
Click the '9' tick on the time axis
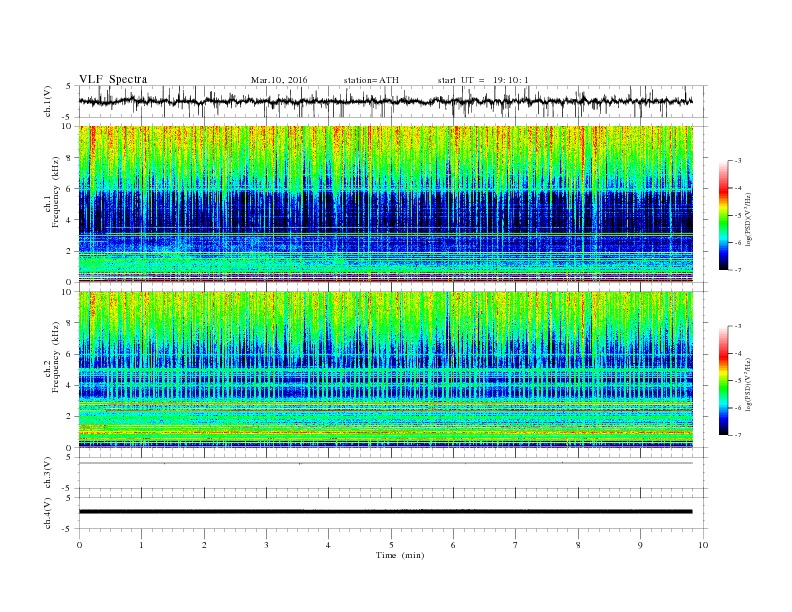pyautogui.click(x=640, y=545)
